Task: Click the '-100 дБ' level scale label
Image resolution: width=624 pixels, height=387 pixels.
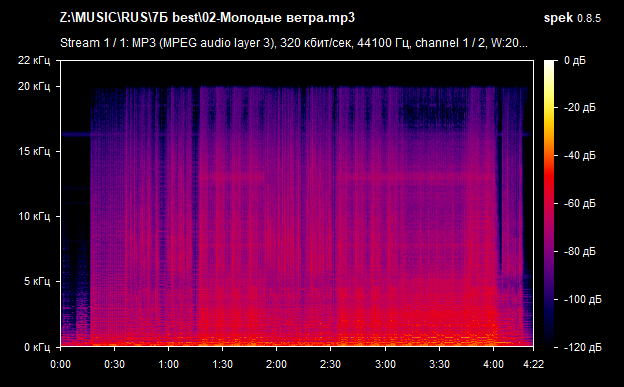Action: click(583, 299)
